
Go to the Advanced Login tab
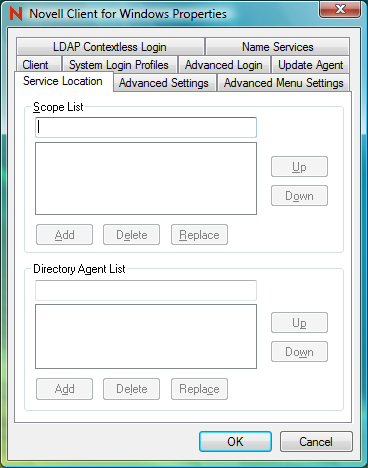click(x=224, y=64)
